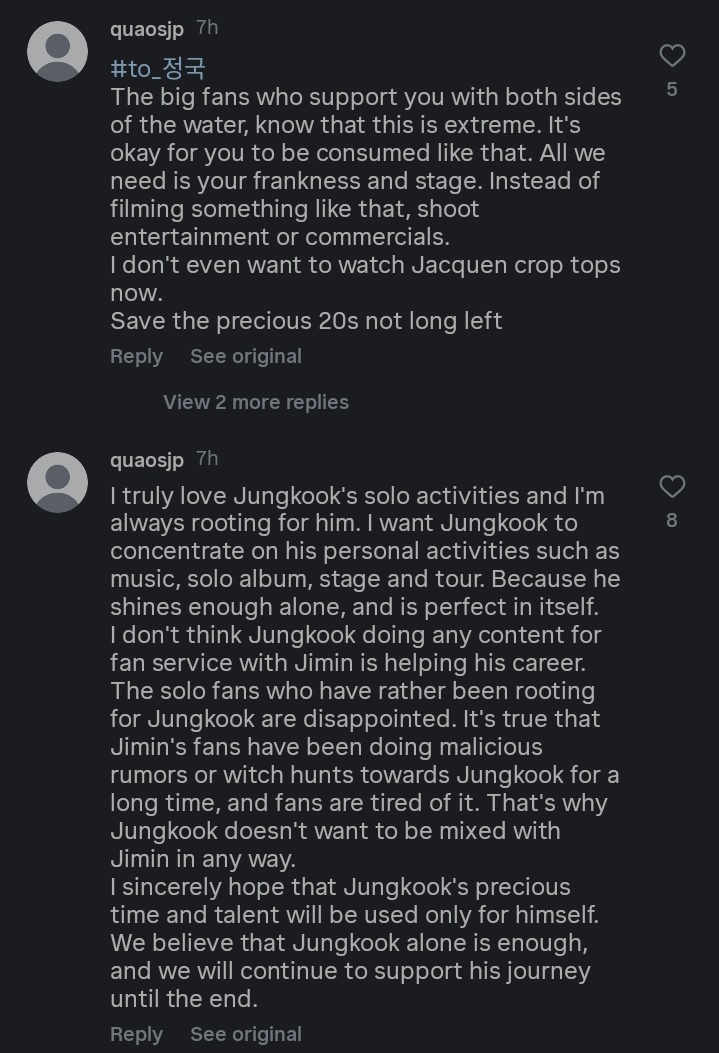The height and width of the screenshot is (1053, 719).
Task: Reply to the comment ending 'until the end.'
Action: 136,1034
